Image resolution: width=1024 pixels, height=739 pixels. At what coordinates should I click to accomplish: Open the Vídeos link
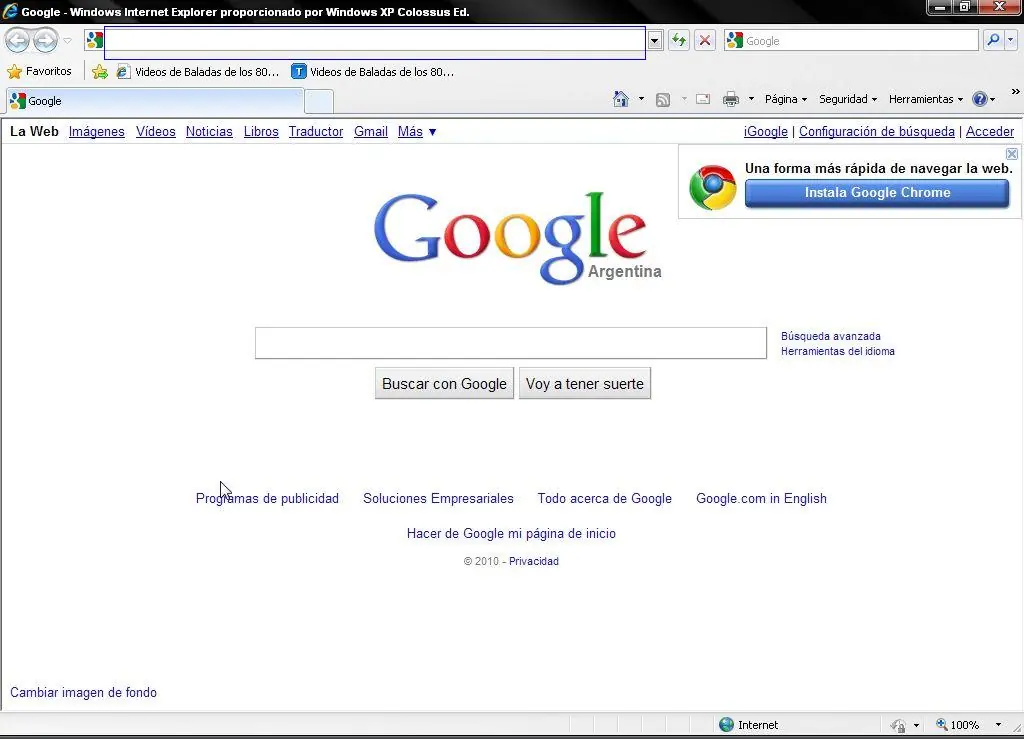[x=155, y=131]
